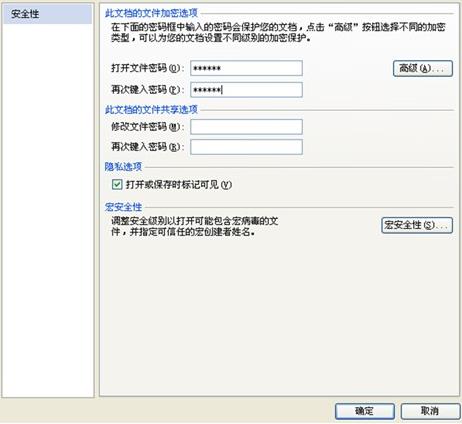
Task: Open the 高级(A)... encryption settings
Action: 423,69
